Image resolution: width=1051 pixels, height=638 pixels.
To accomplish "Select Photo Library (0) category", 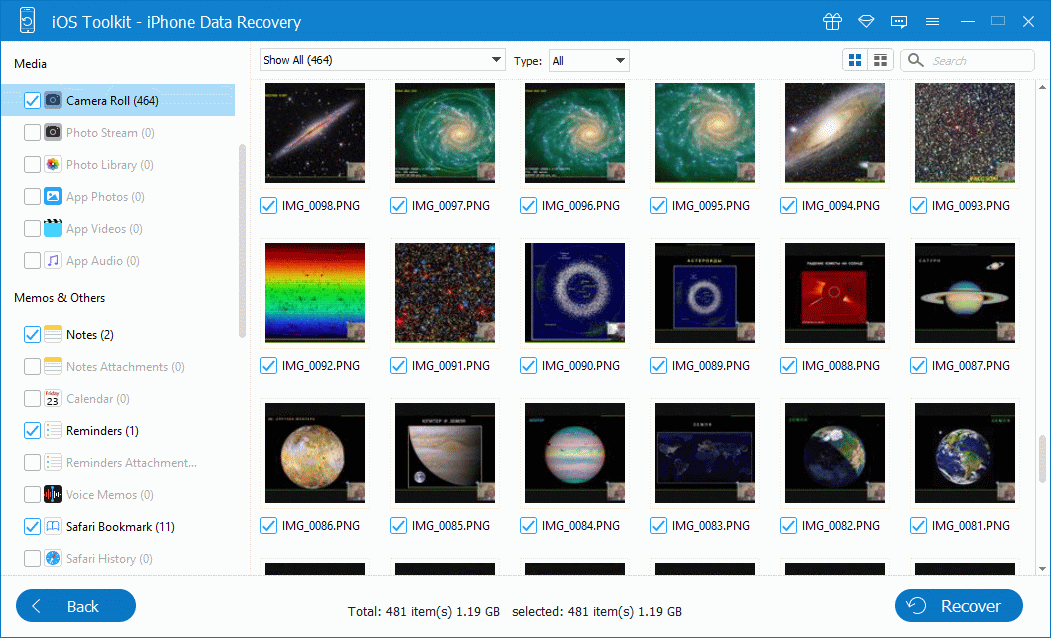I will coord(110,165).
